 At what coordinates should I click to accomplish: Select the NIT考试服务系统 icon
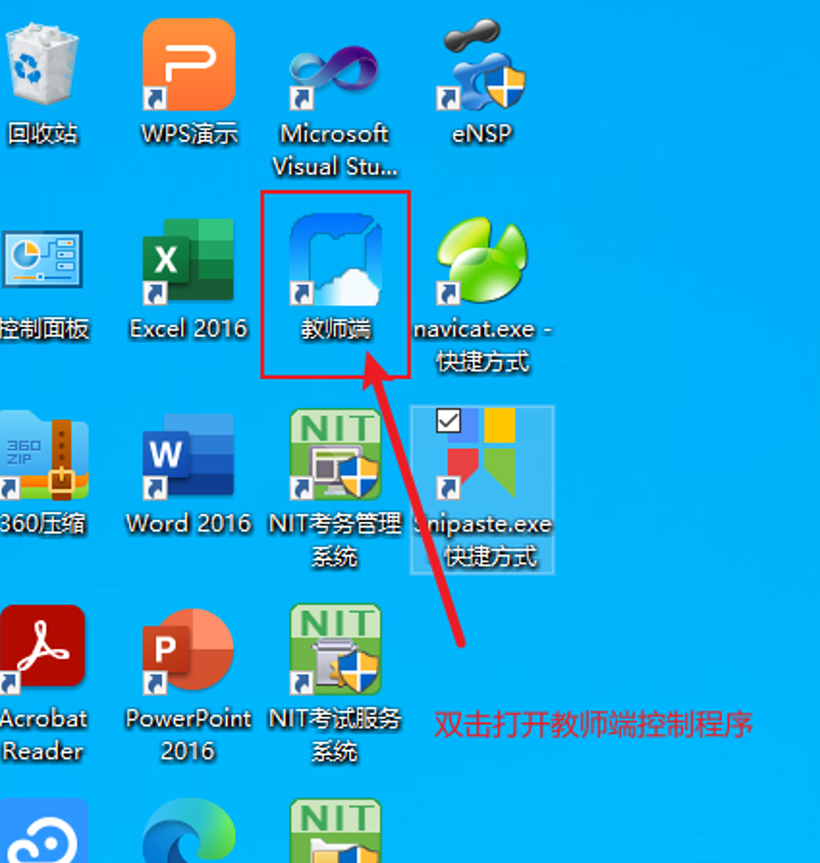point(335,650)
